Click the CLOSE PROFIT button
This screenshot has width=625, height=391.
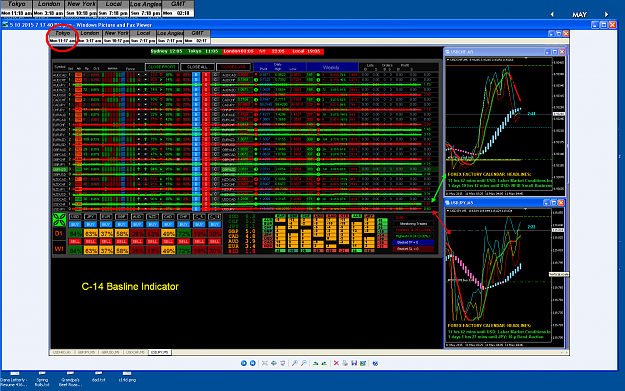click(161, 67)
